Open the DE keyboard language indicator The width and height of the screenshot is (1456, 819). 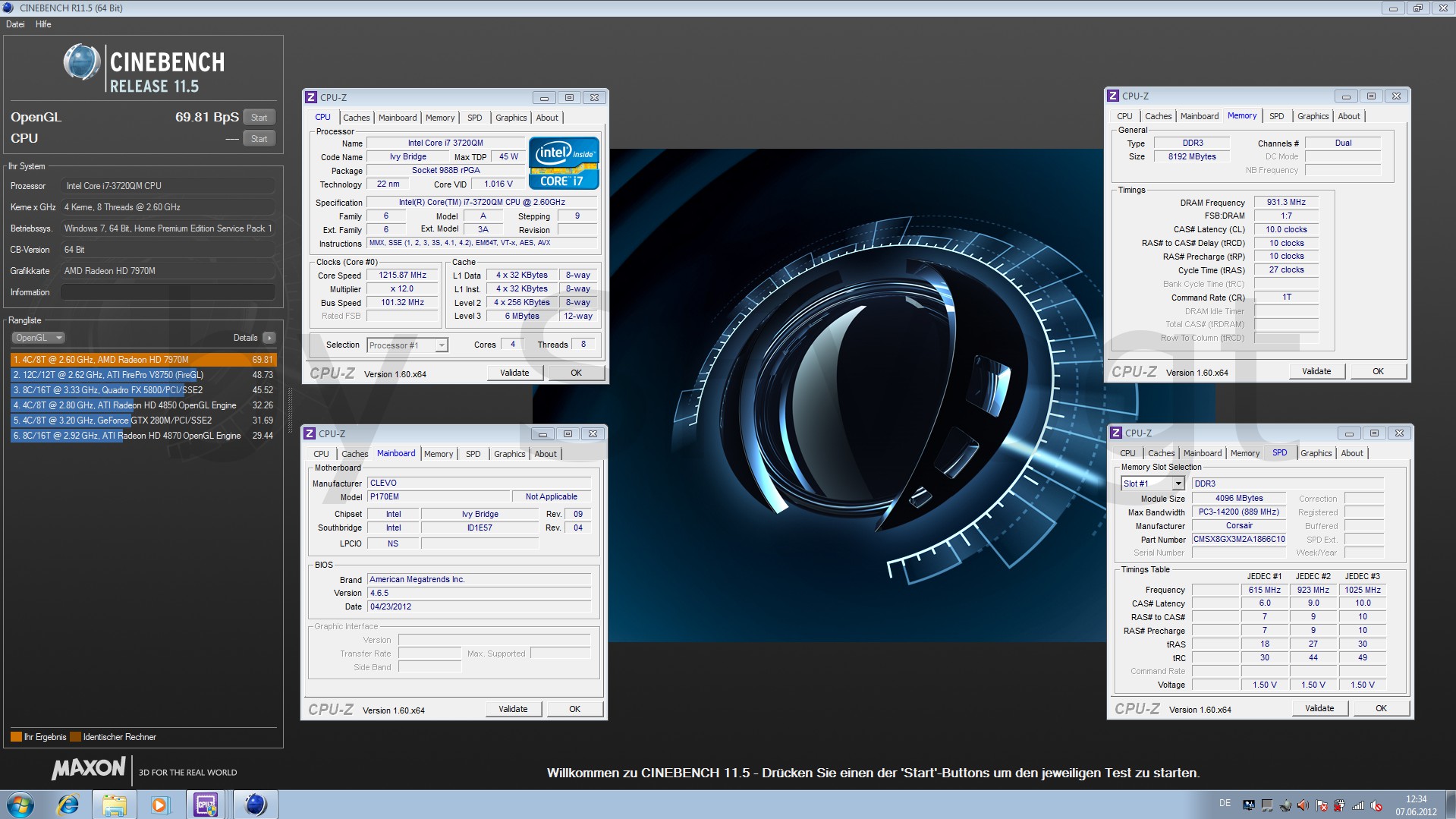[1225, 803]
